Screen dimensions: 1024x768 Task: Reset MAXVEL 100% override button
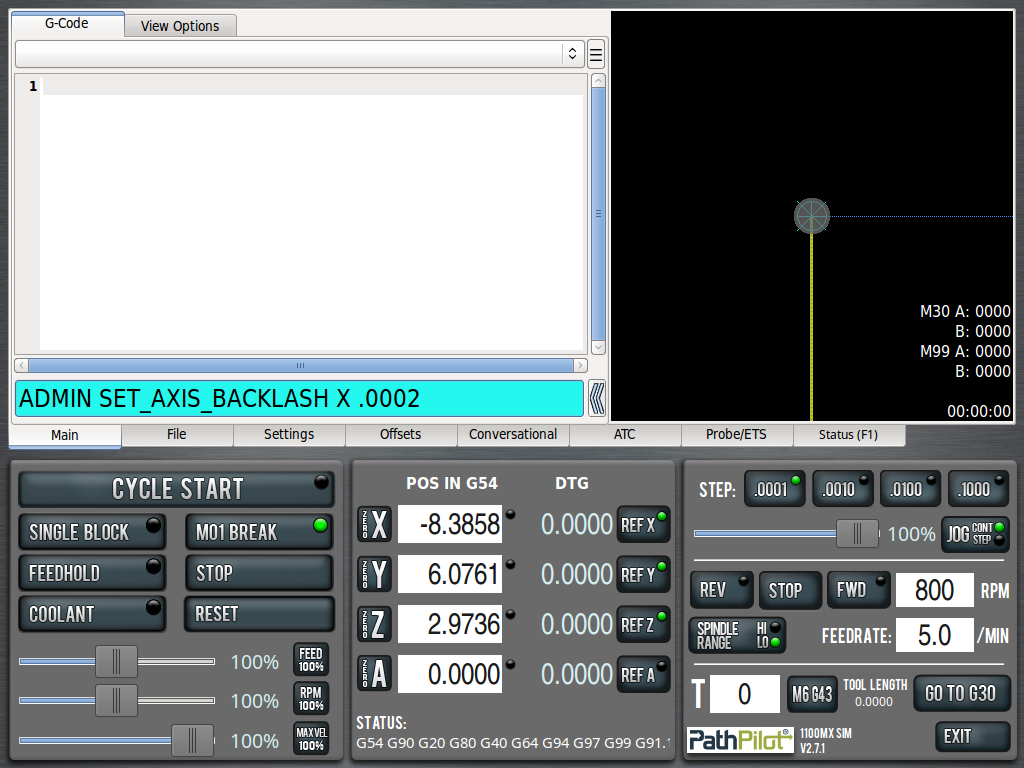tap(311, 740)
